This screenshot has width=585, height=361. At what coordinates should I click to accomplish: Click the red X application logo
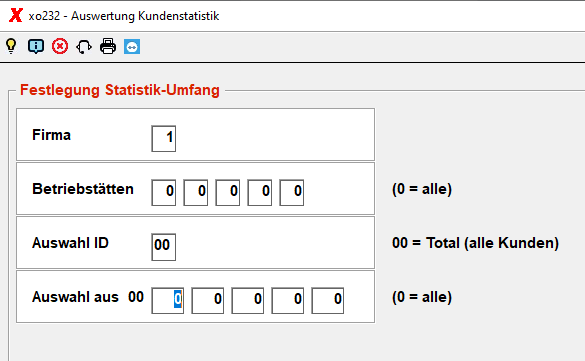[x=16, y=15]
